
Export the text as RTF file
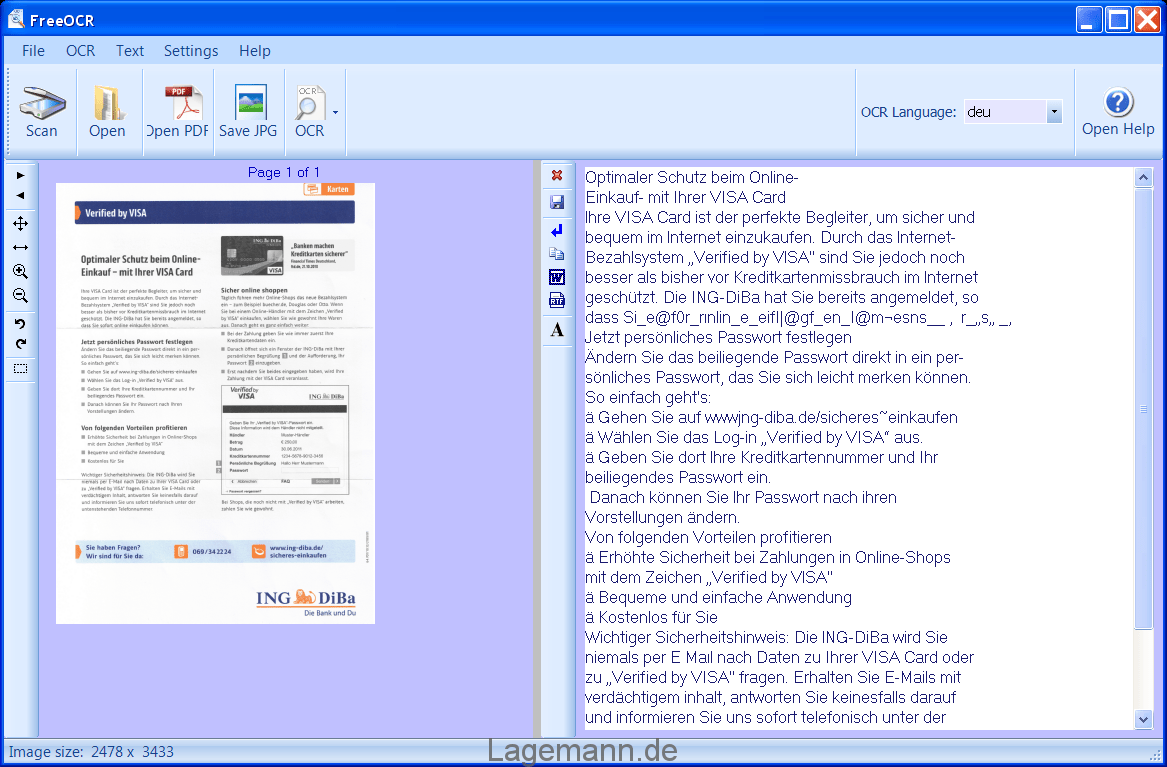click(557, 301)
